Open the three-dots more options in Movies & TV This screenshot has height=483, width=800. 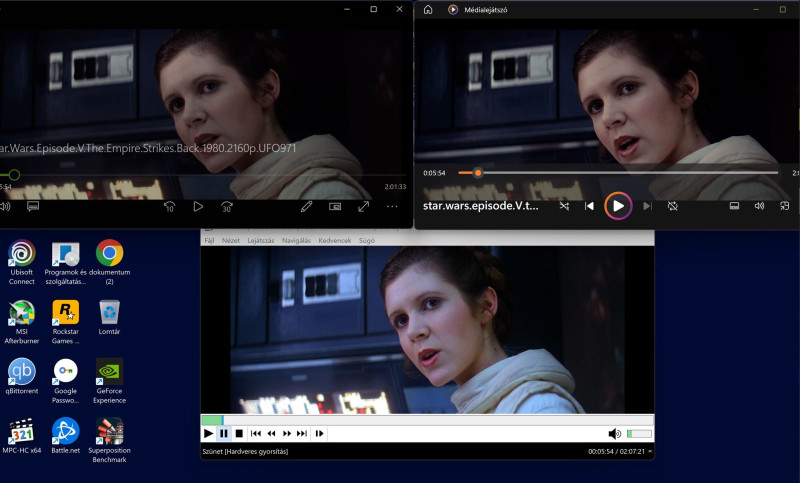(392, 206)
